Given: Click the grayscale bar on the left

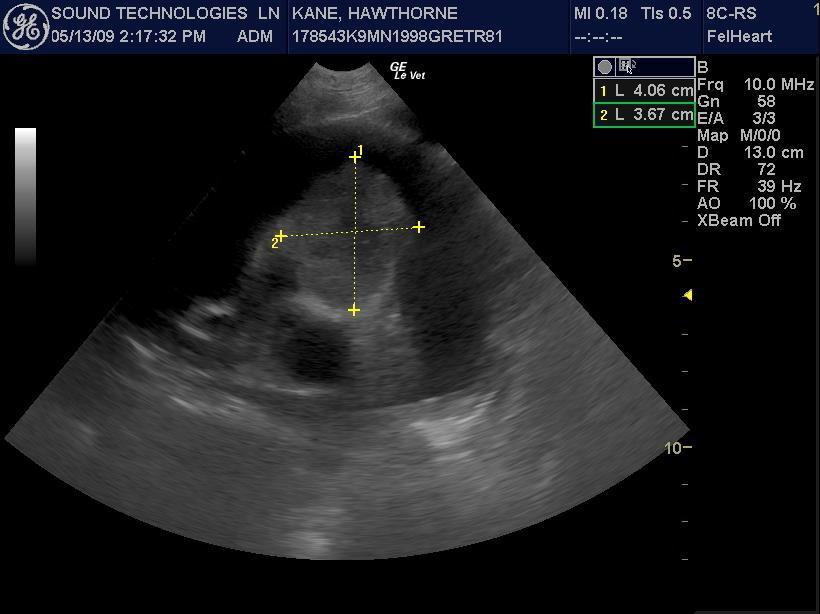Looking at the screenshot, I should (x=26, y=195).
